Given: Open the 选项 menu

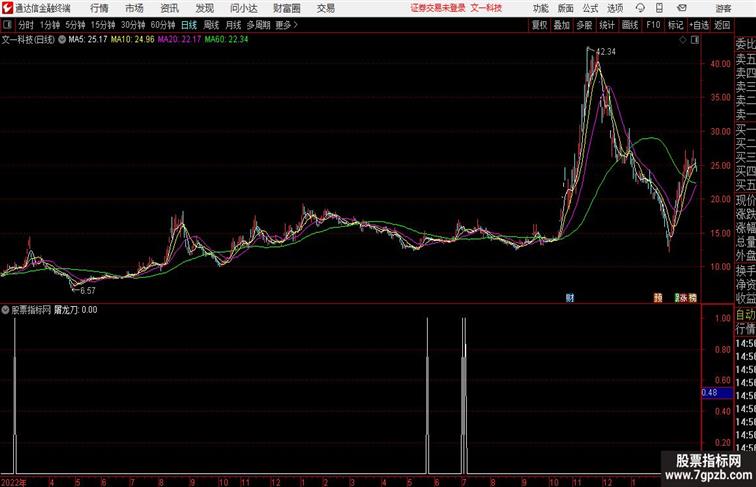Looking at the screenshot, I should pyautogui.click(x=615, y=8).
